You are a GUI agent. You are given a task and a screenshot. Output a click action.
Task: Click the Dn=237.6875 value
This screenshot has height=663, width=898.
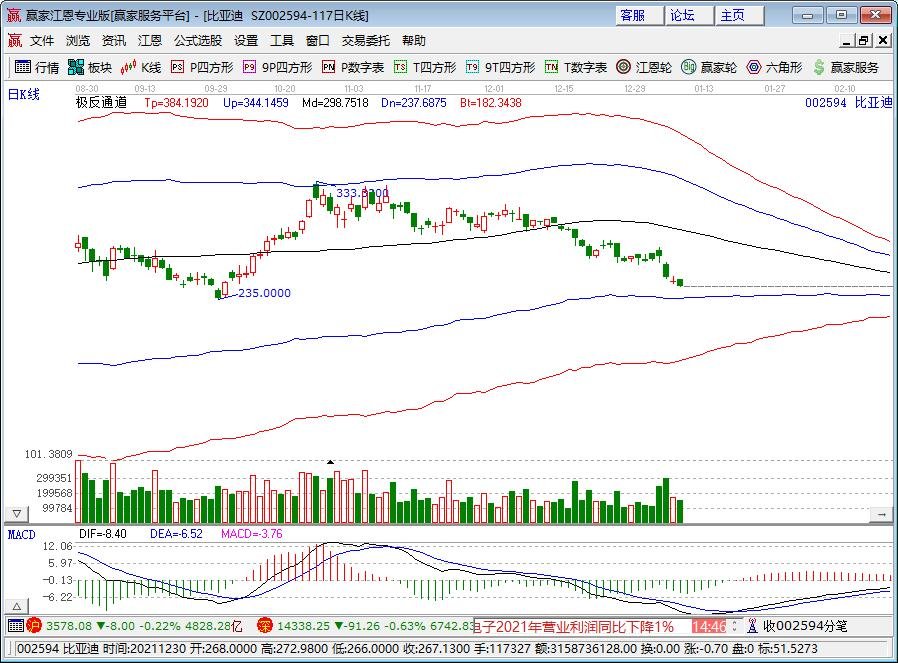(x=413, y=103)
